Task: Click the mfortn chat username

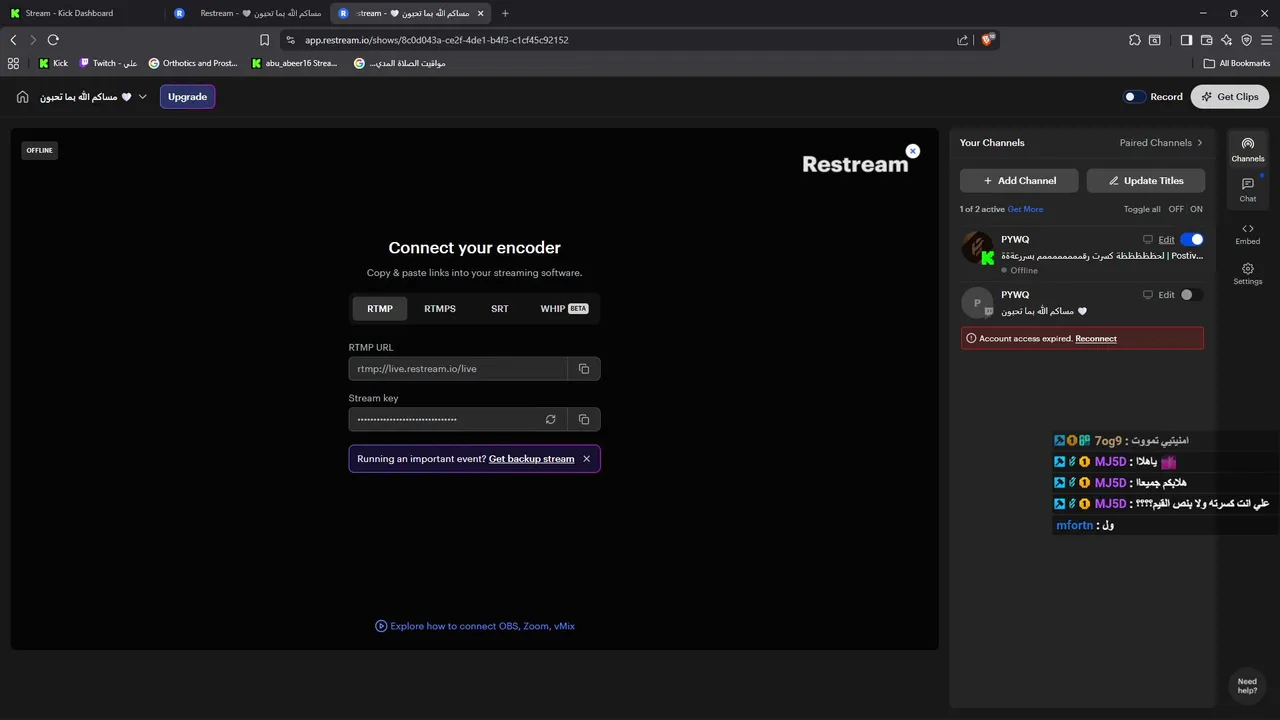Action: 1075,525
